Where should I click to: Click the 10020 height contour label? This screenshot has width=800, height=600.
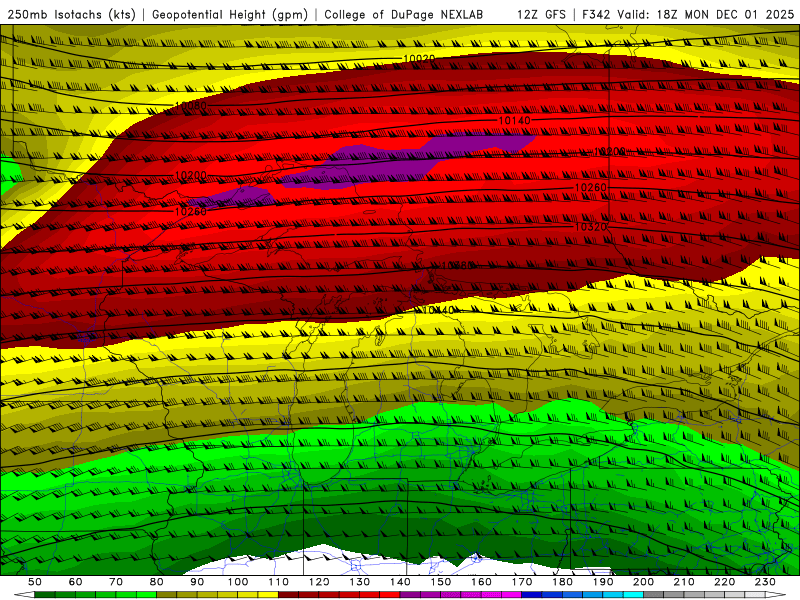tap(419, 59)
